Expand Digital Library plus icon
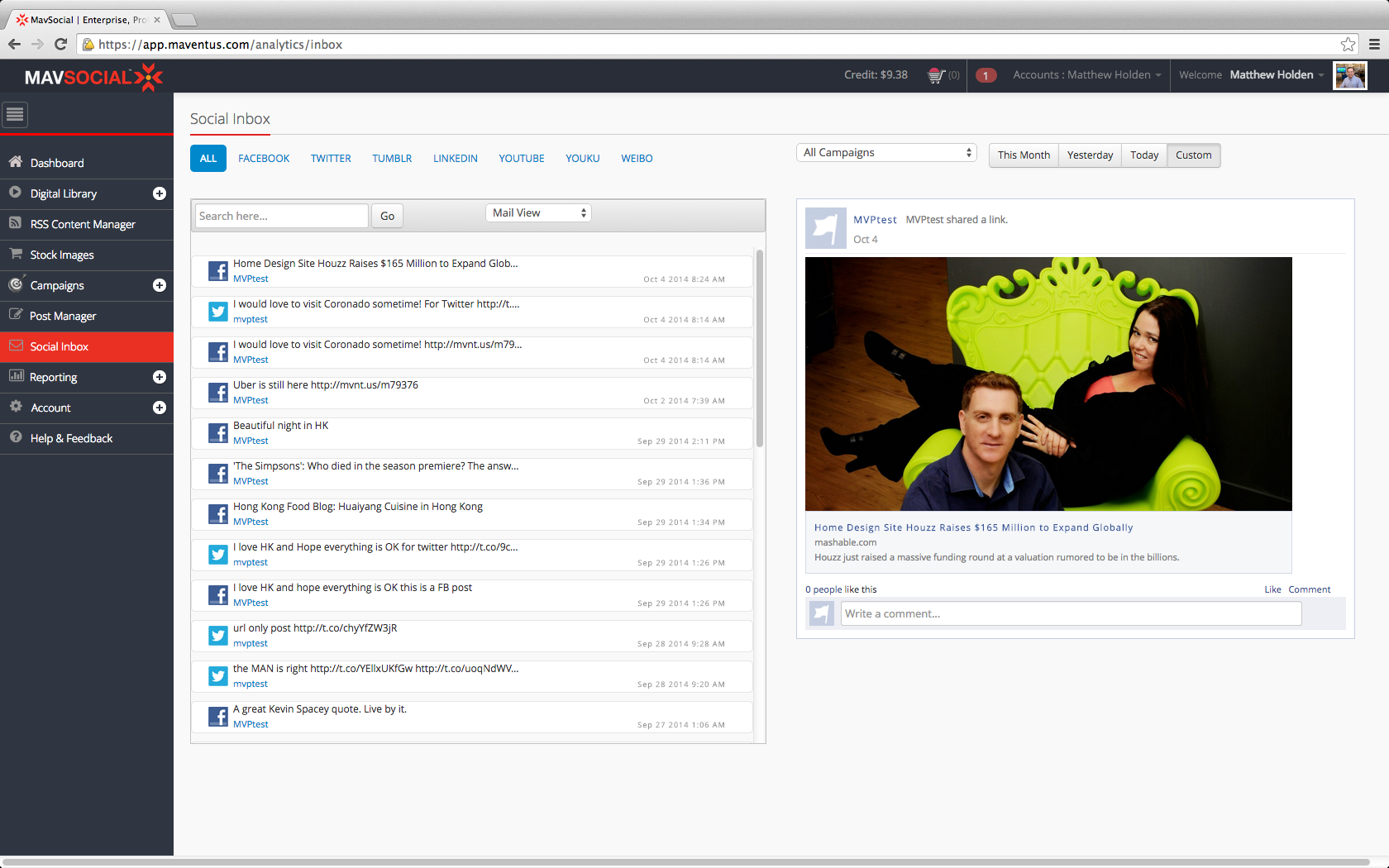The image size is (1389, 868). pyautogui.click(x=160, y=193)
